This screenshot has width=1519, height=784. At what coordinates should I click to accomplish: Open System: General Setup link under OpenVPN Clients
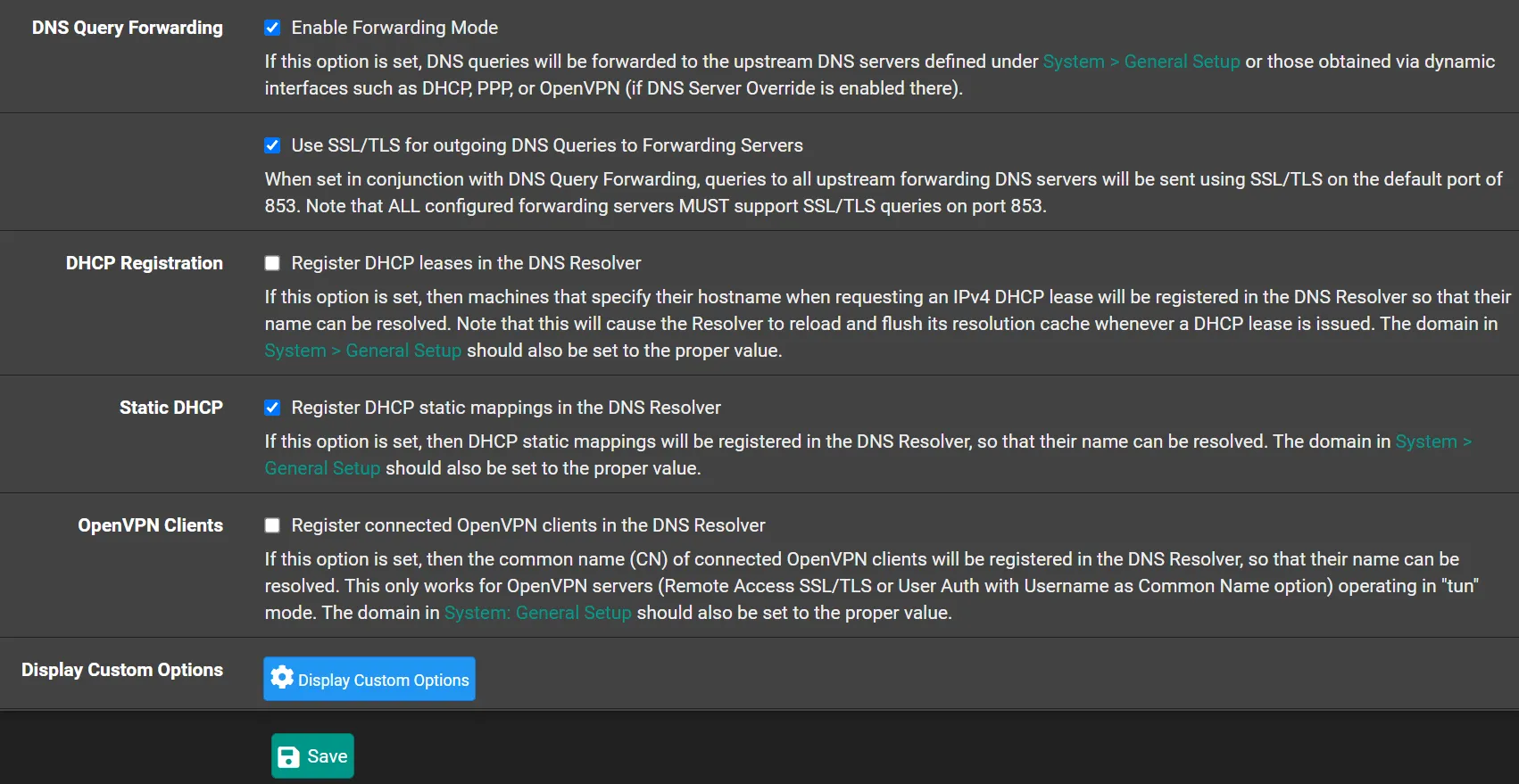537,613
